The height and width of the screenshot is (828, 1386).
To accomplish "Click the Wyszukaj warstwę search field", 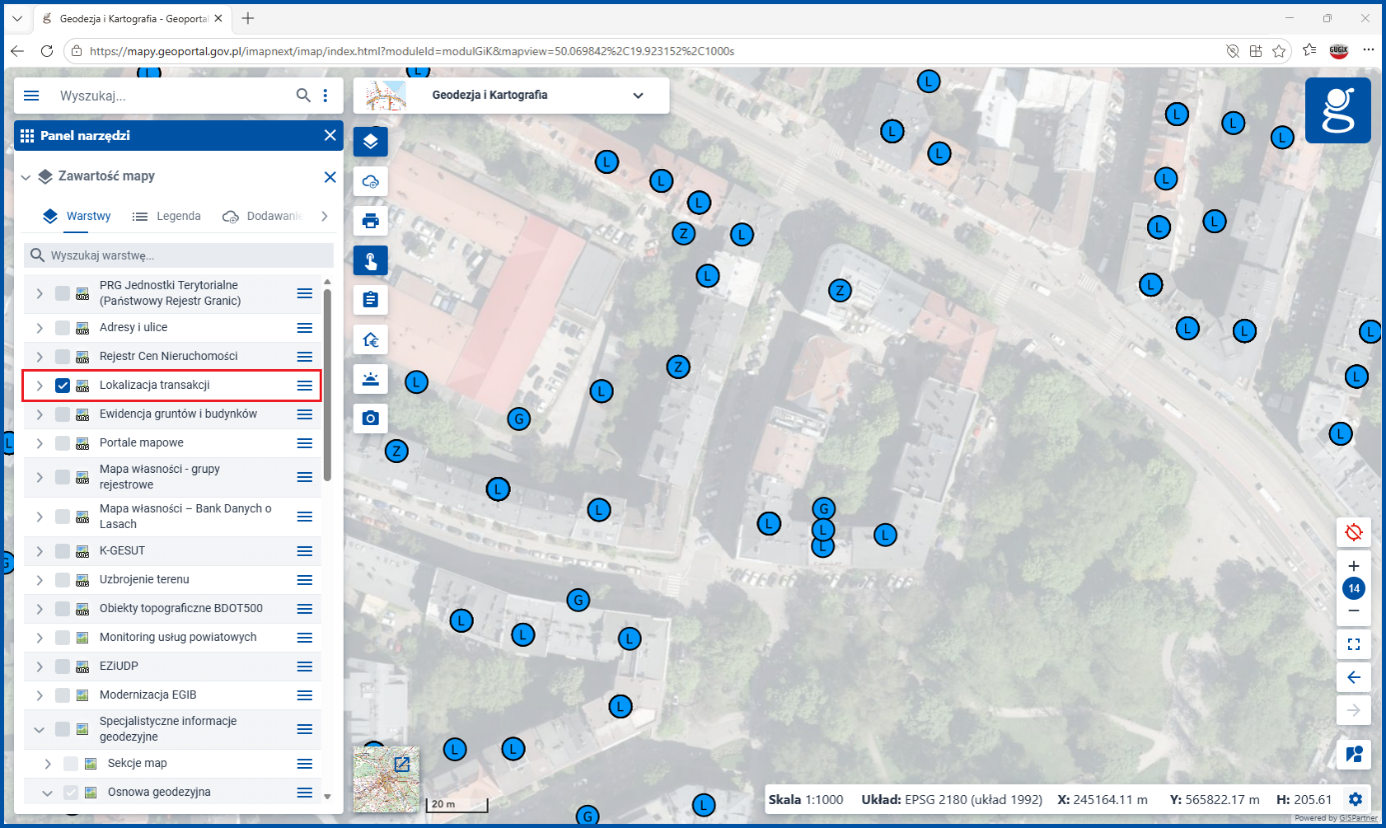I will tap(179, 255).
